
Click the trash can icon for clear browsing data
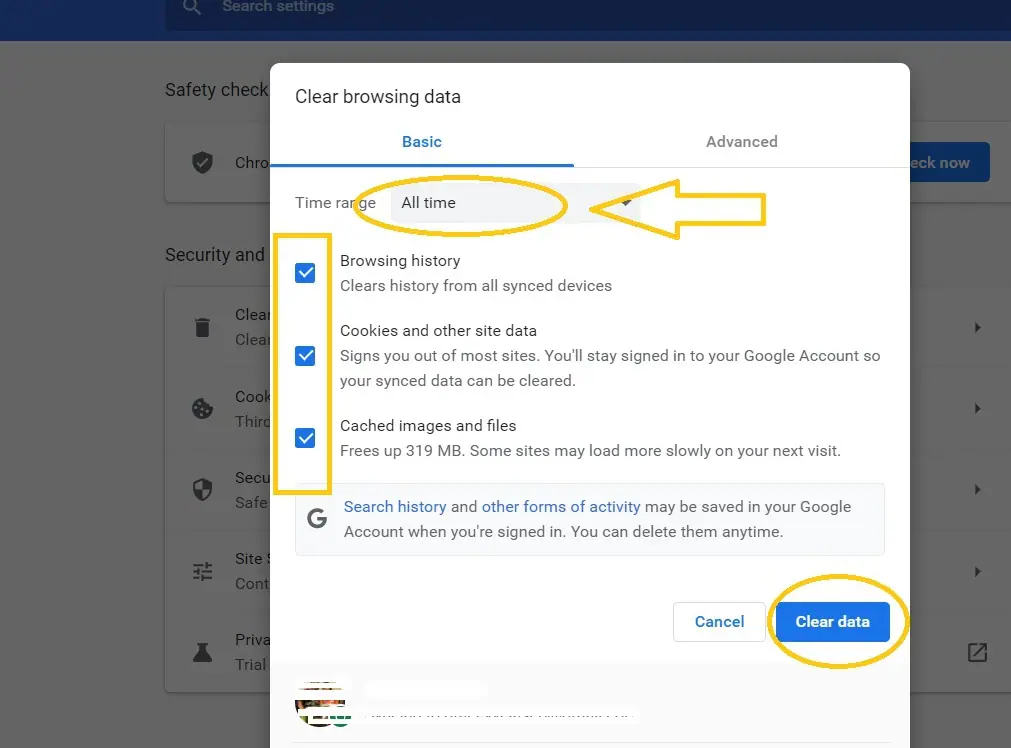click(202, 328)
